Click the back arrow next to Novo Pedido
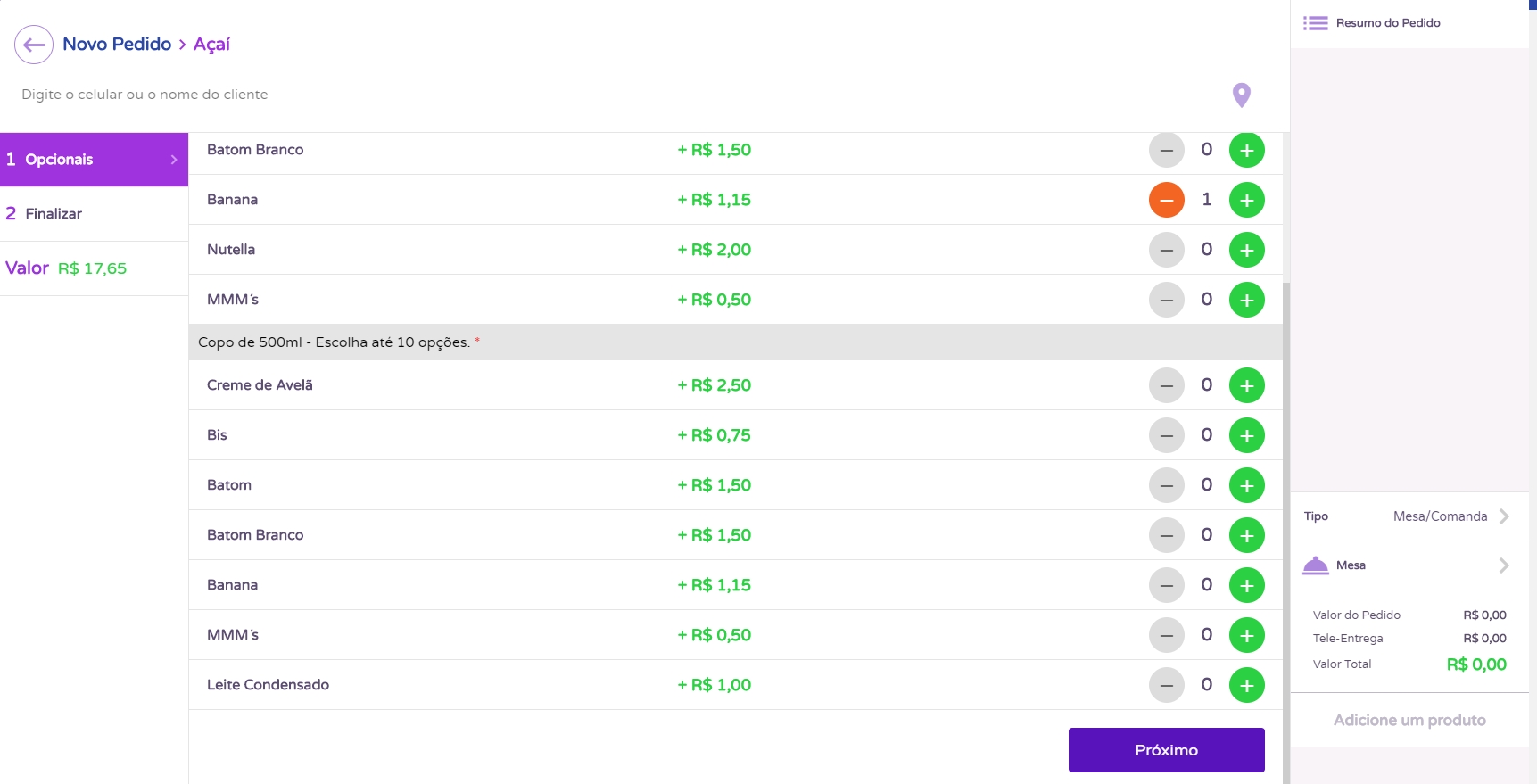This screenshot has height=784, width=1537. pos(34,45)
